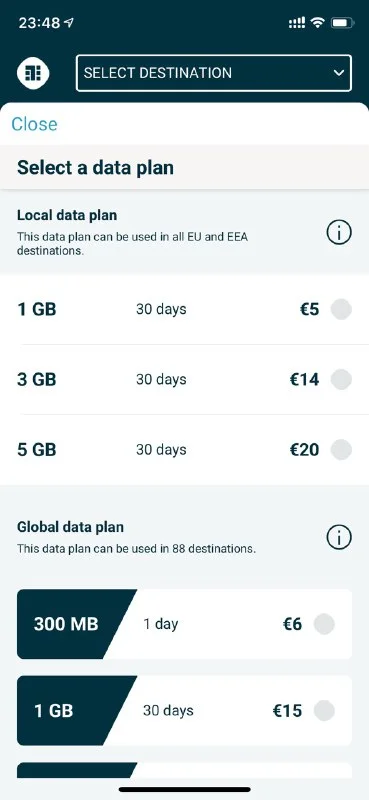Close the data plan sheet

tap(34, 124)
